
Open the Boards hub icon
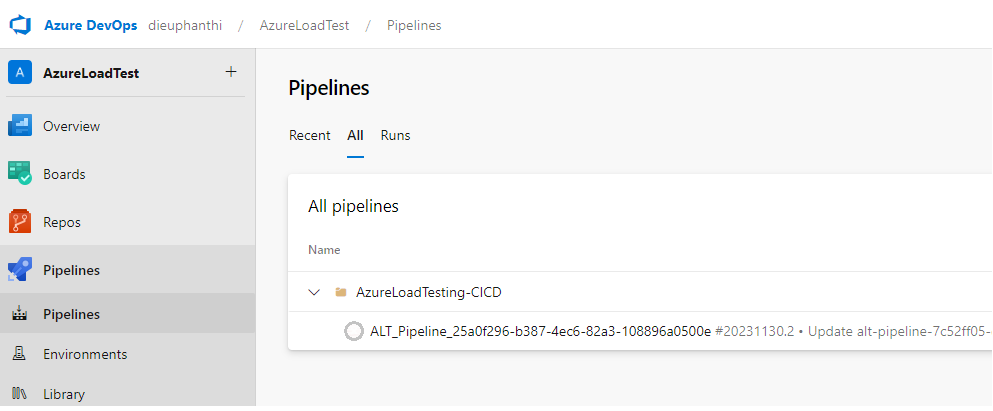click(x=20, y=174)
